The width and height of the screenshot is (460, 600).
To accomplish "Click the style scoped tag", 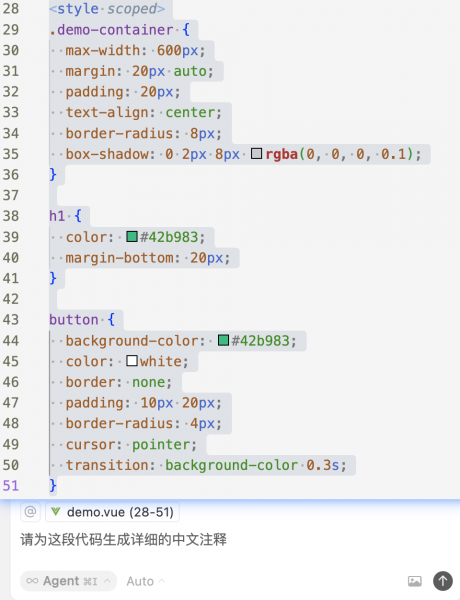I will 107,9.
